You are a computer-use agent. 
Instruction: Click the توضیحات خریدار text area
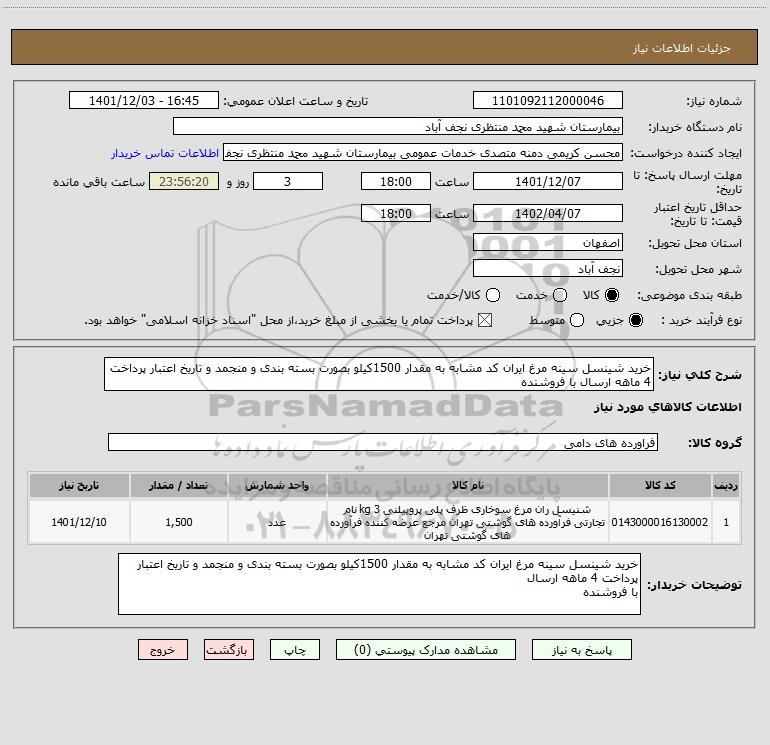379,583
